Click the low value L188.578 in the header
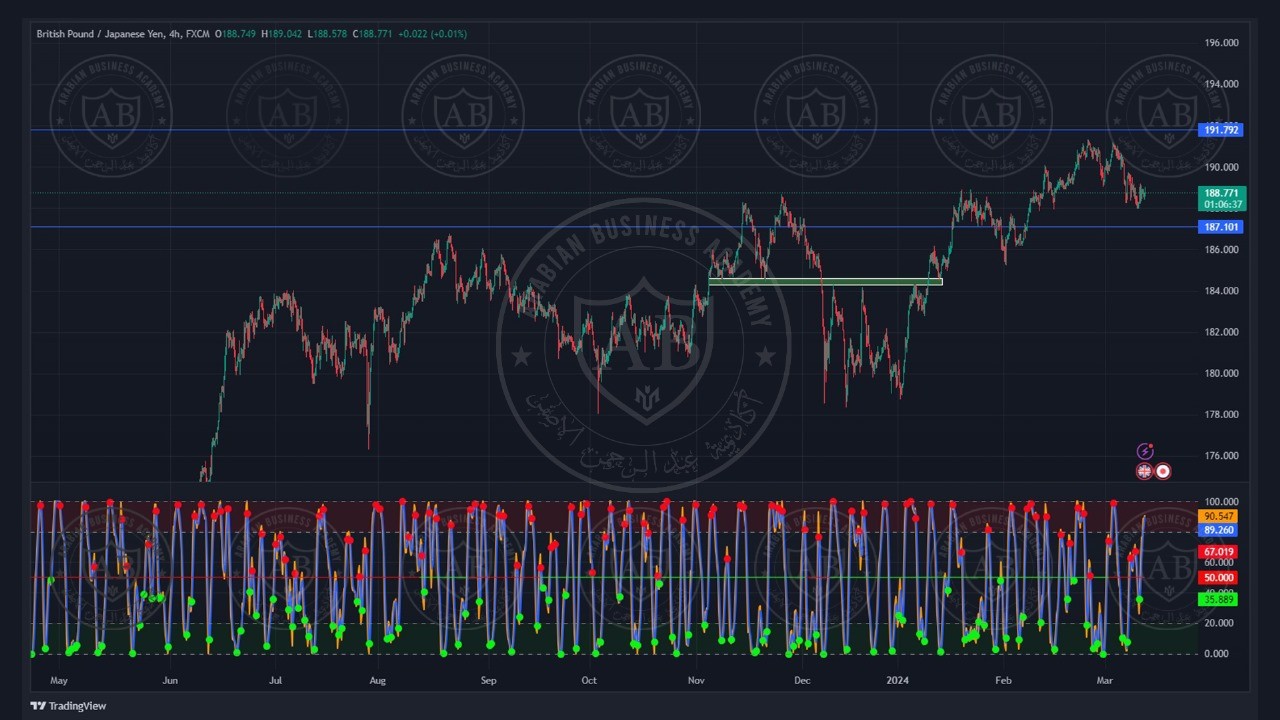Viewport: 1280px width, 720px height. click(327, 34)
